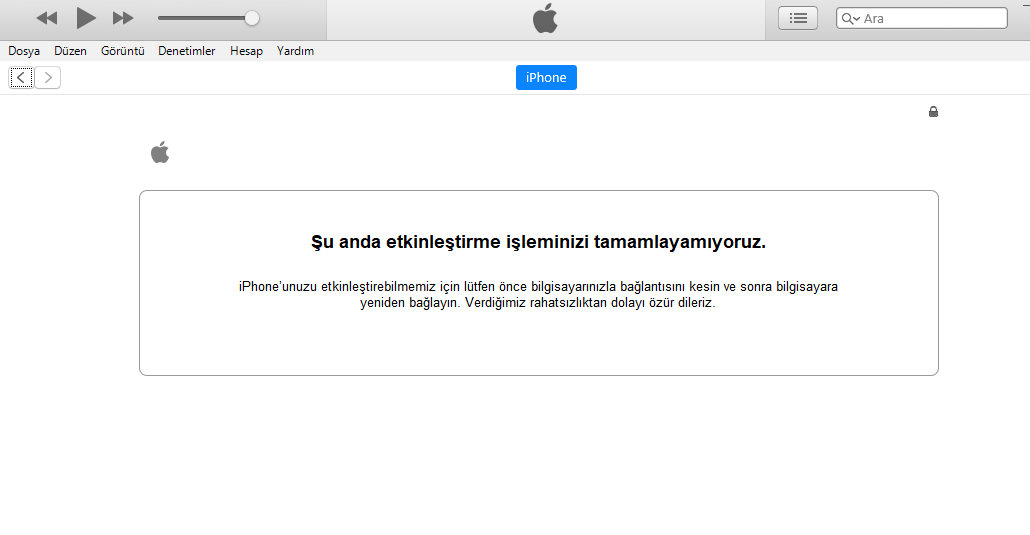Open the Hesap menu
The width and height of the screenshot is (1030, 535).
246,51
